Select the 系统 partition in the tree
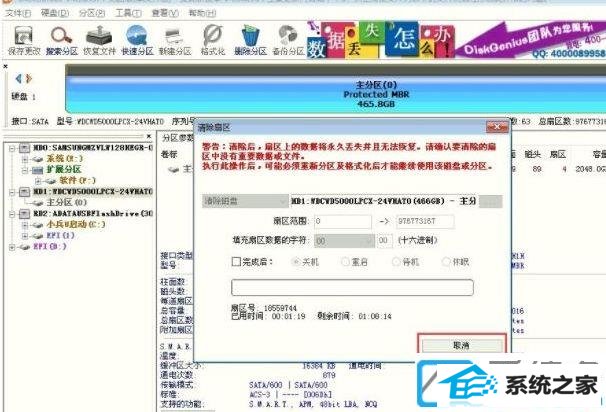606x412 pixels. (65, 158)
